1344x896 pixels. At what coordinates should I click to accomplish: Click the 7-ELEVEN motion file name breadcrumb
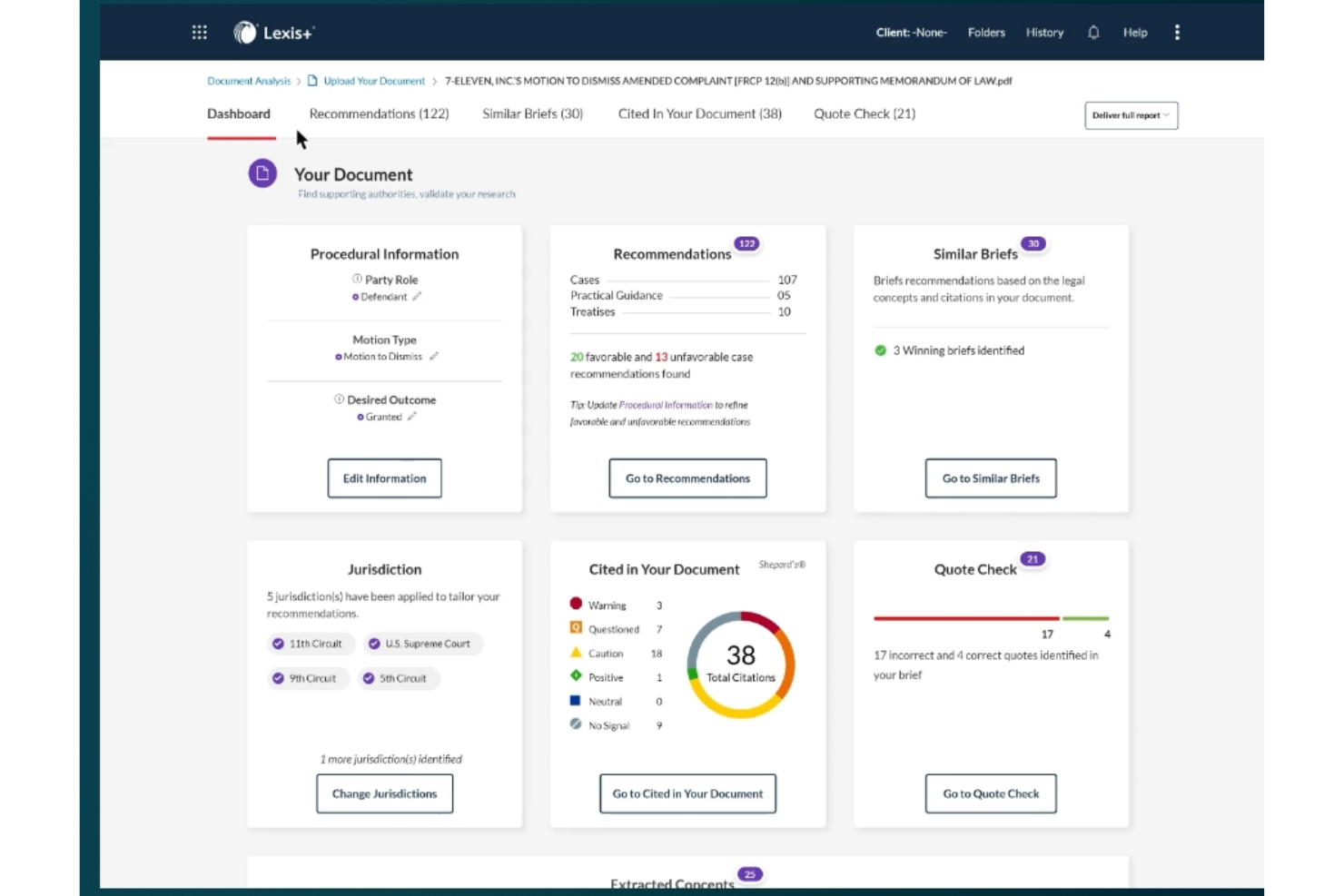click(x=728, y=81)
